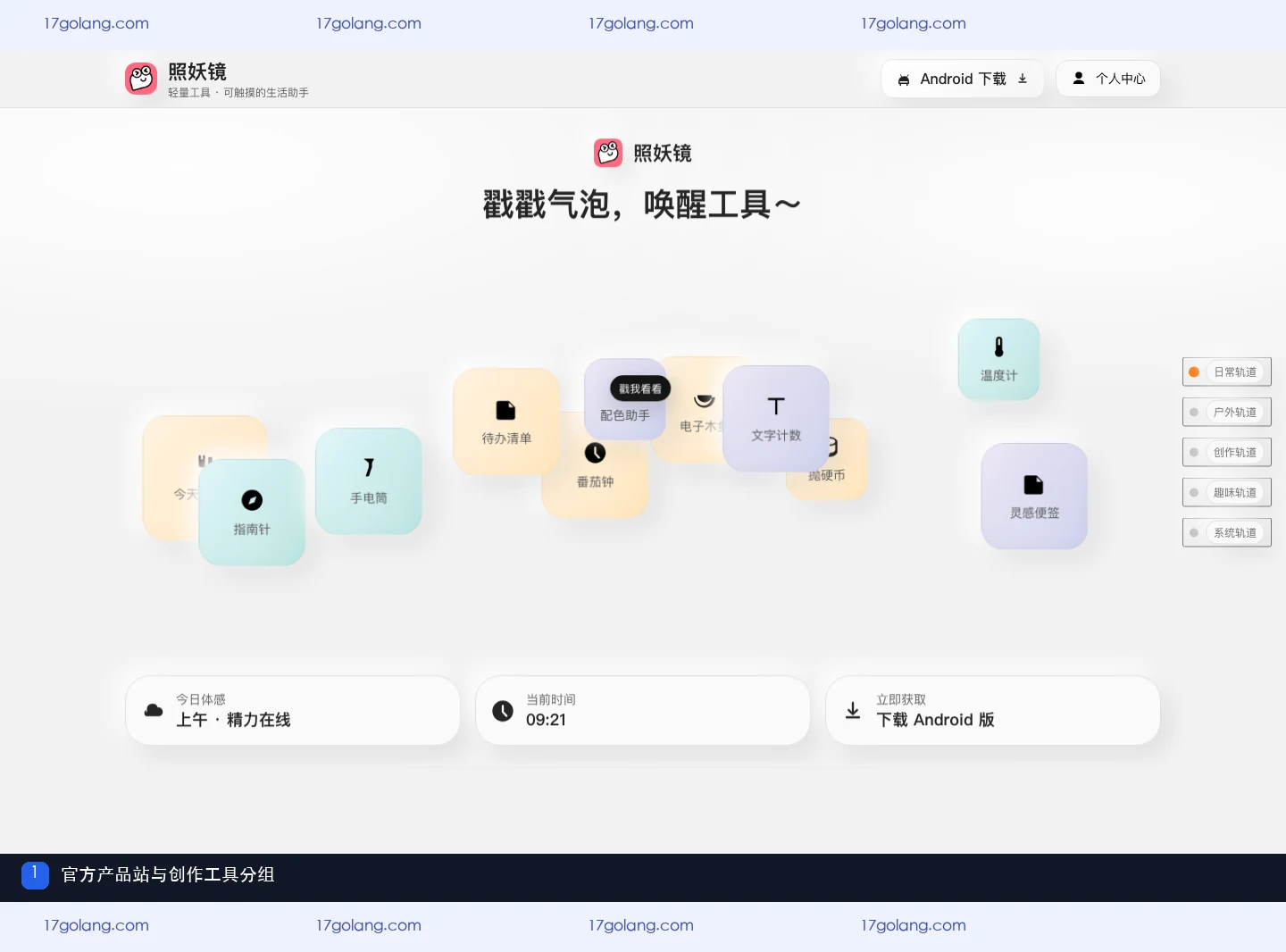Switch to 趣味轨道 track
The height and width of the screenshot is (952, 1286).
coord(1226,492)
